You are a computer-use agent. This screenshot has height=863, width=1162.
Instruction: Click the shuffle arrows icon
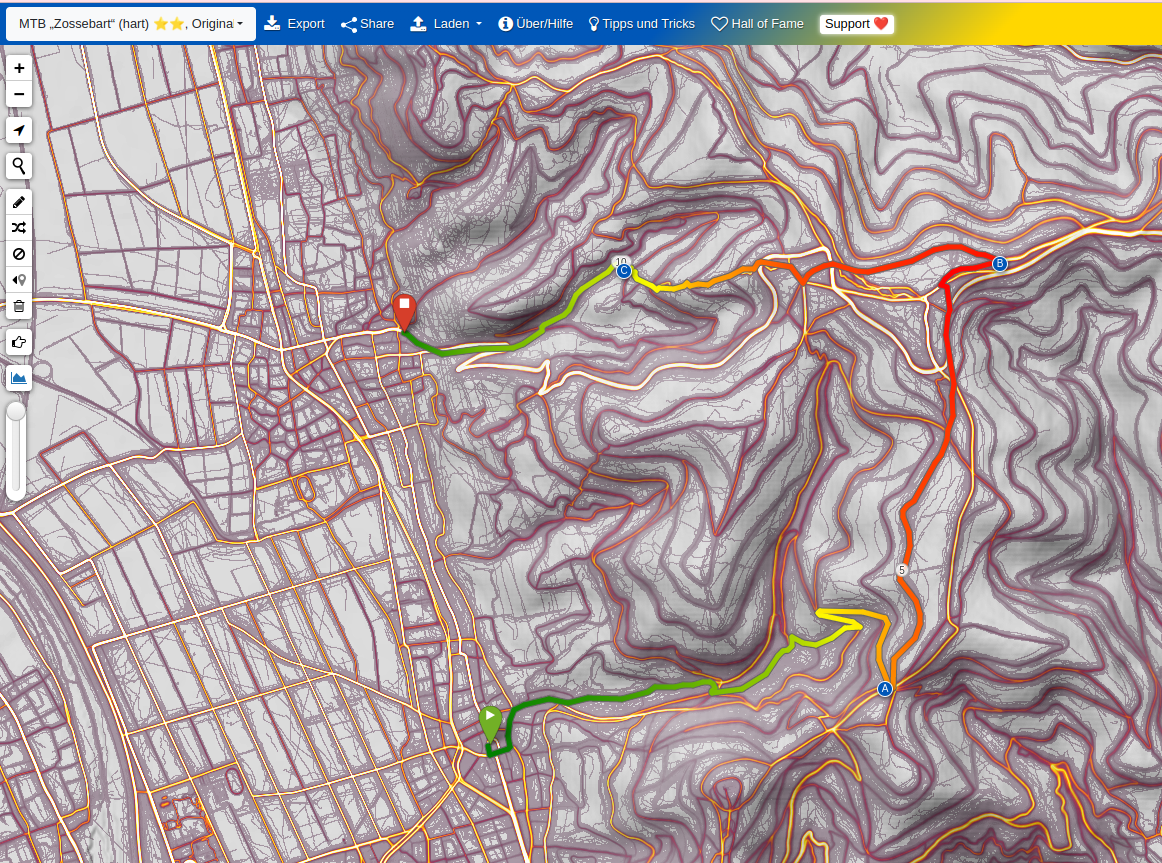(x=19, y=228)
